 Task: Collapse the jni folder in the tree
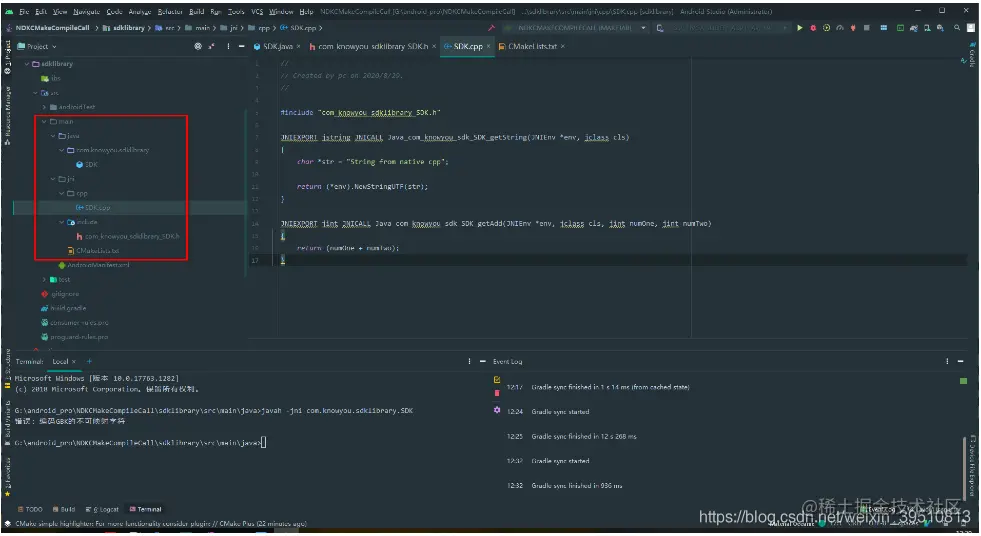coord(53,179)
